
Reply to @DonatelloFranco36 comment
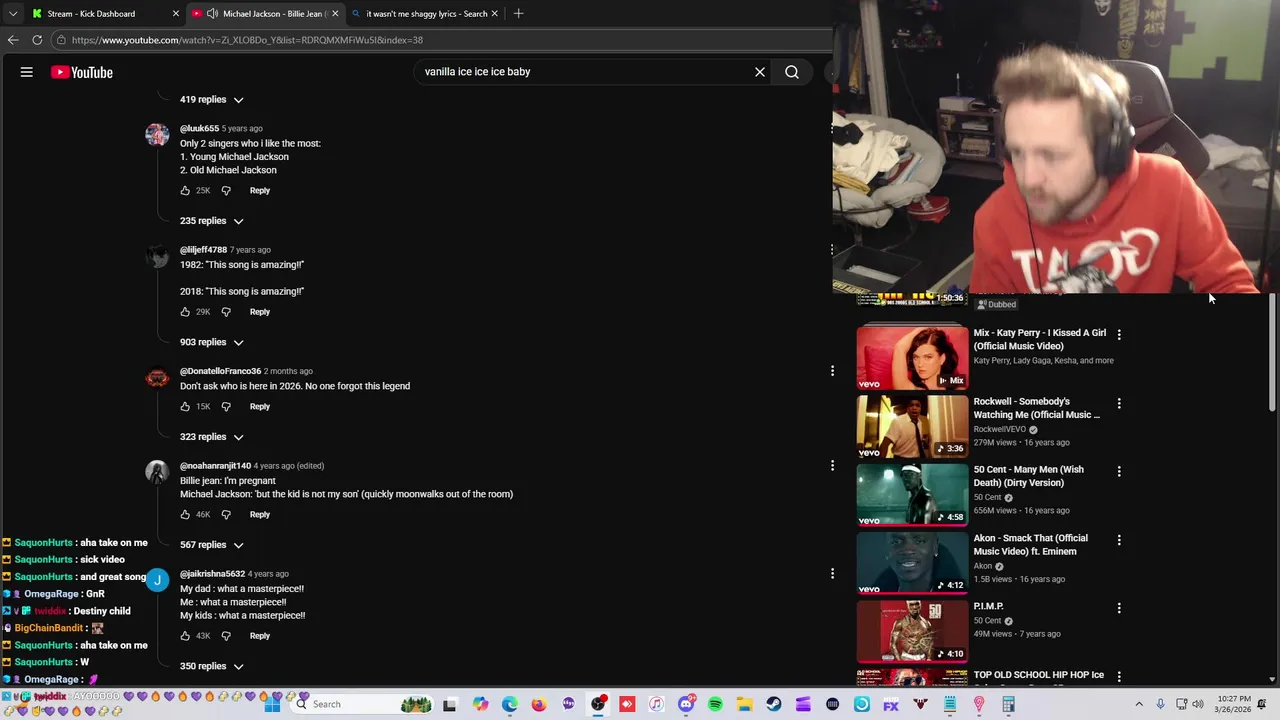click(260, 407)
